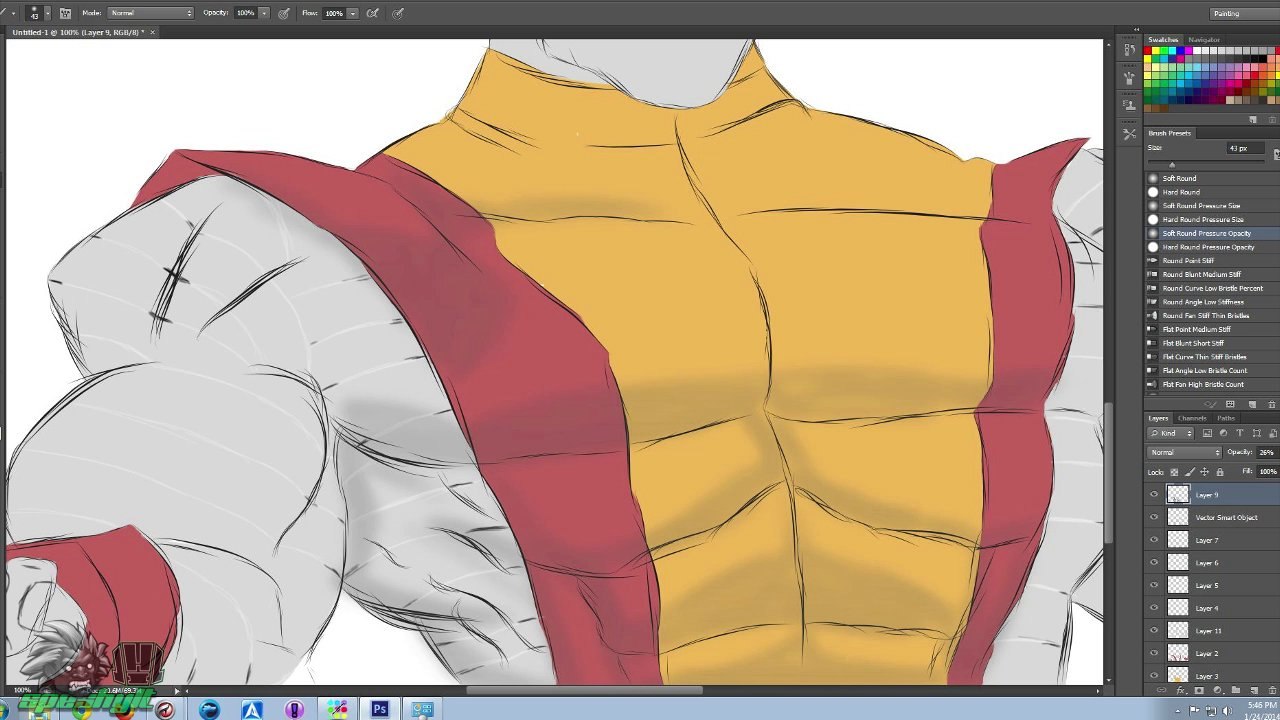Select the Hard Round brush preset
This screenshot has height=720, width=1280.
pos(1181,192)
